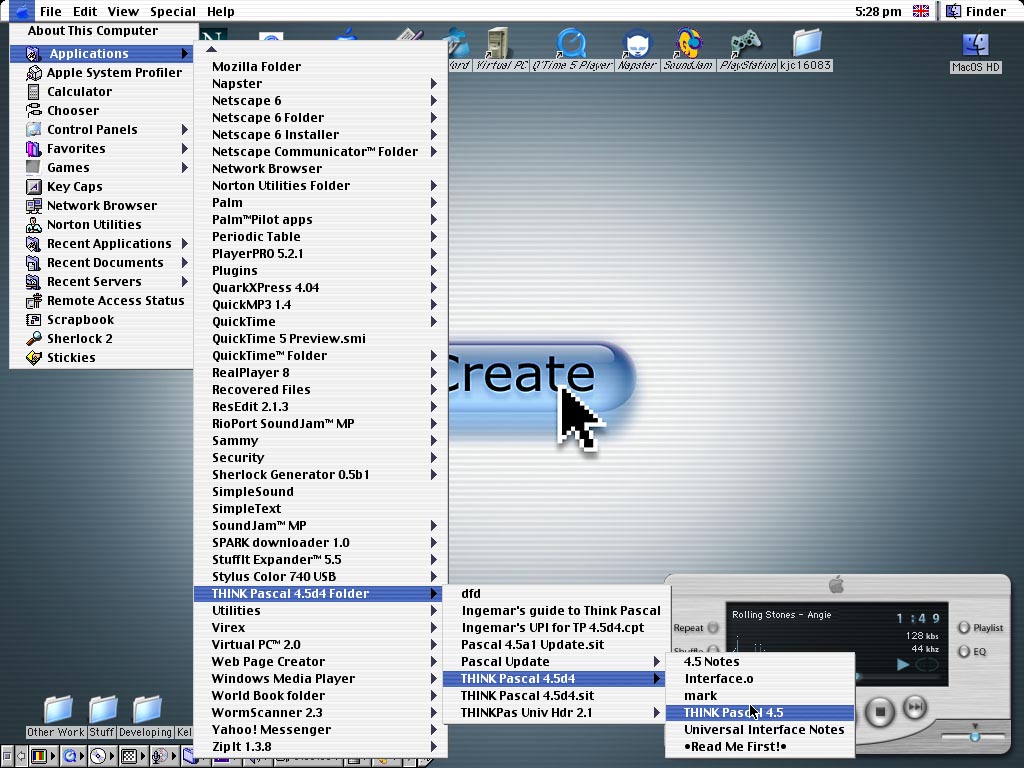Open the Napster desktop shortcut icon
The height and width of the screenshot is (768, 1024).
[x=636, y=45]
